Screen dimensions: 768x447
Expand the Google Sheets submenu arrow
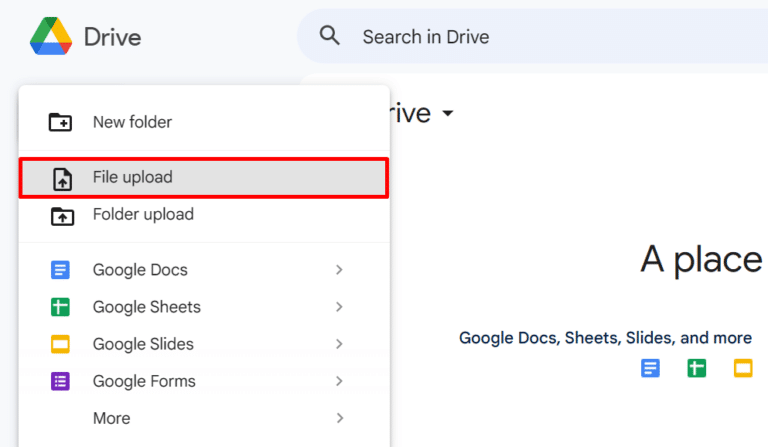coord(339,307)
